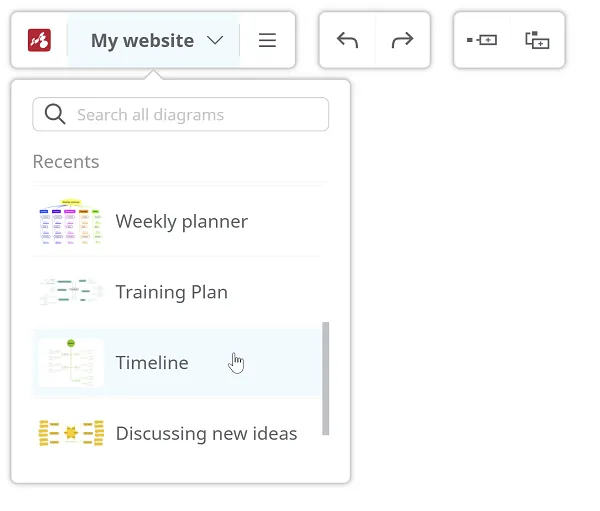
Task: Add a sibling topic icon
Action: click(482, 40)
